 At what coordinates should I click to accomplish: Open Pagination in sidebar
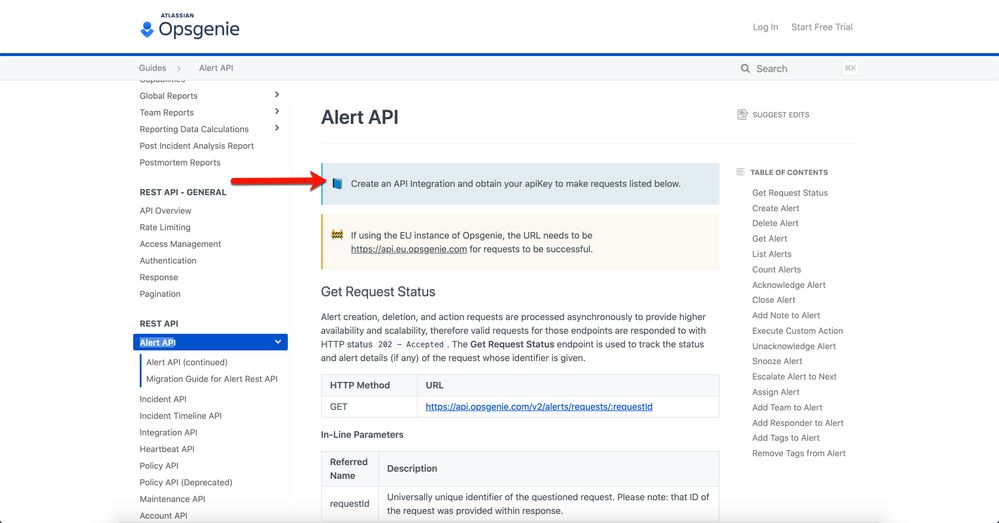coord(160,294)
